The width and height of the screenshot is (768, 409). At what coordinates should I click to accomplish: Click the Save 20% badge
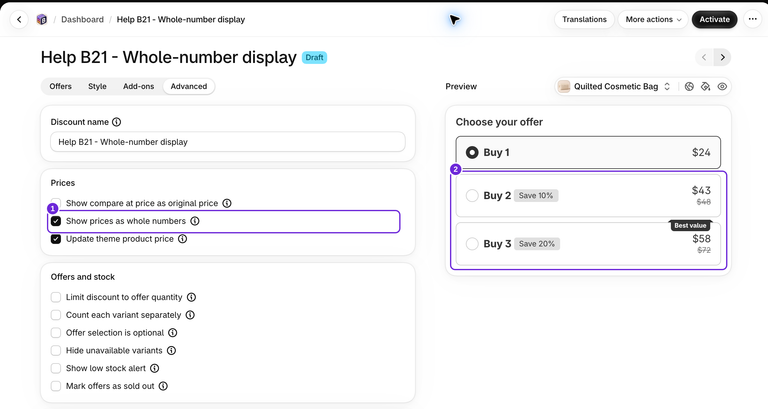click(x=537, y=243)
